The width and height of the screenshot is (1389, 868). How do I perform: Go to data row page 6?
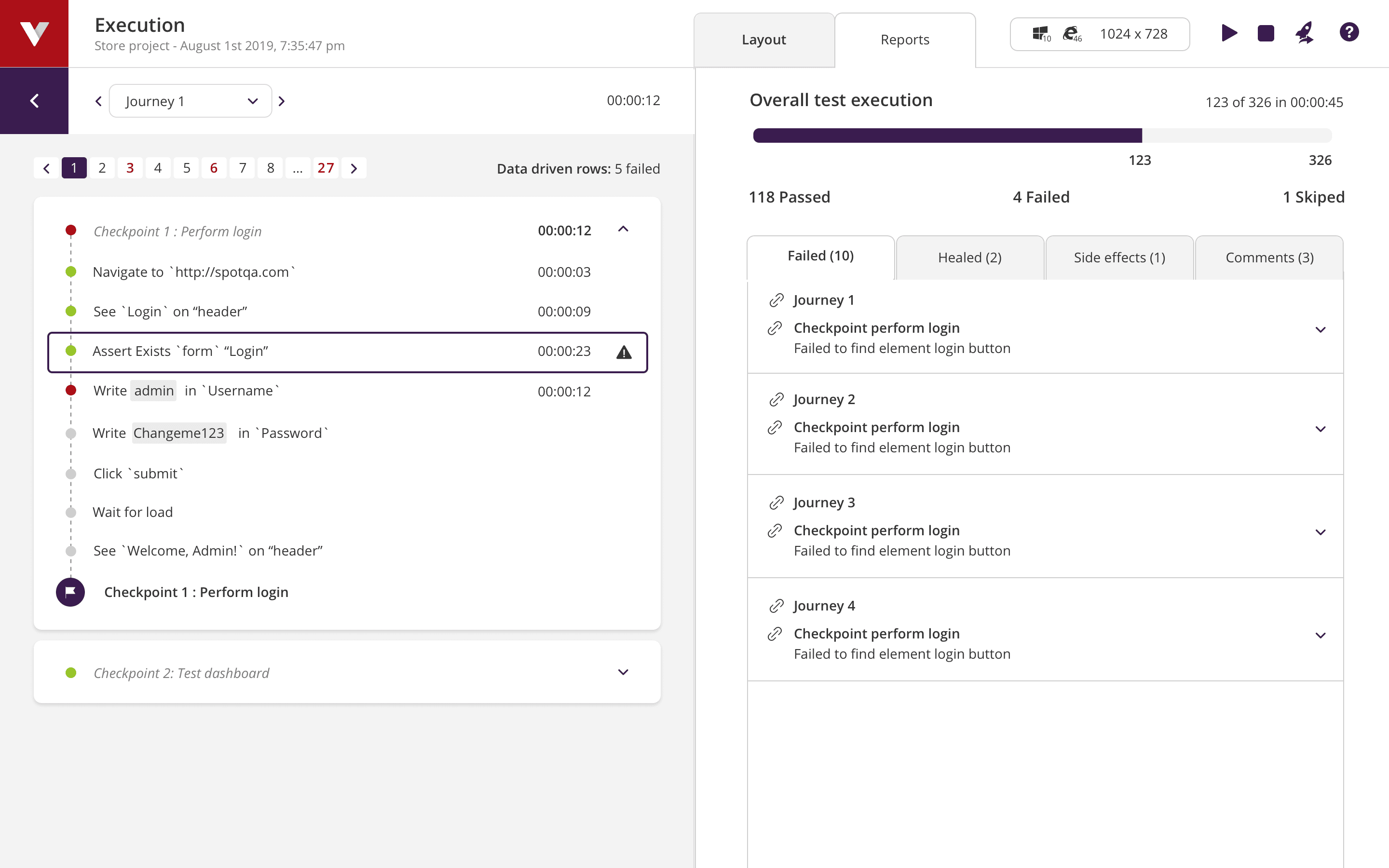coord(214,168)
